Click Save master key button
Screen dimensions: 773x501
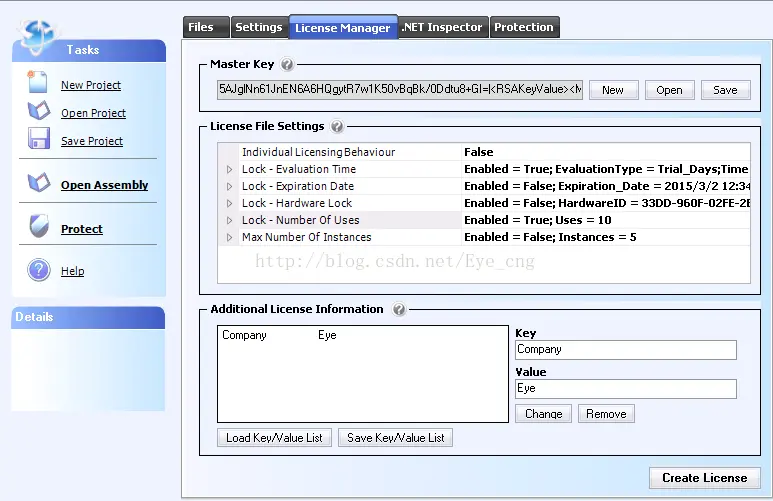point(726,90)
